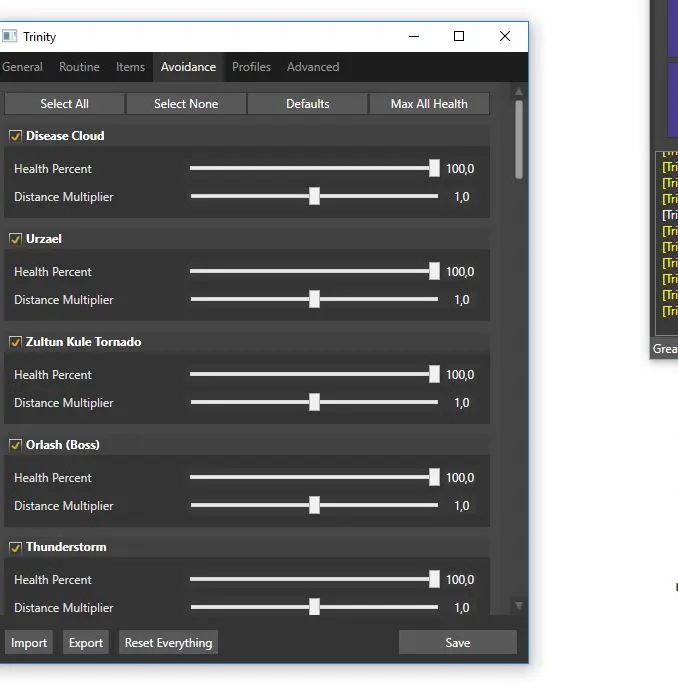This screenshot has height=691, width=678.
Task: Click the Orlash (Boss) 100,0 health value
Action: click(x=460, y=478)
